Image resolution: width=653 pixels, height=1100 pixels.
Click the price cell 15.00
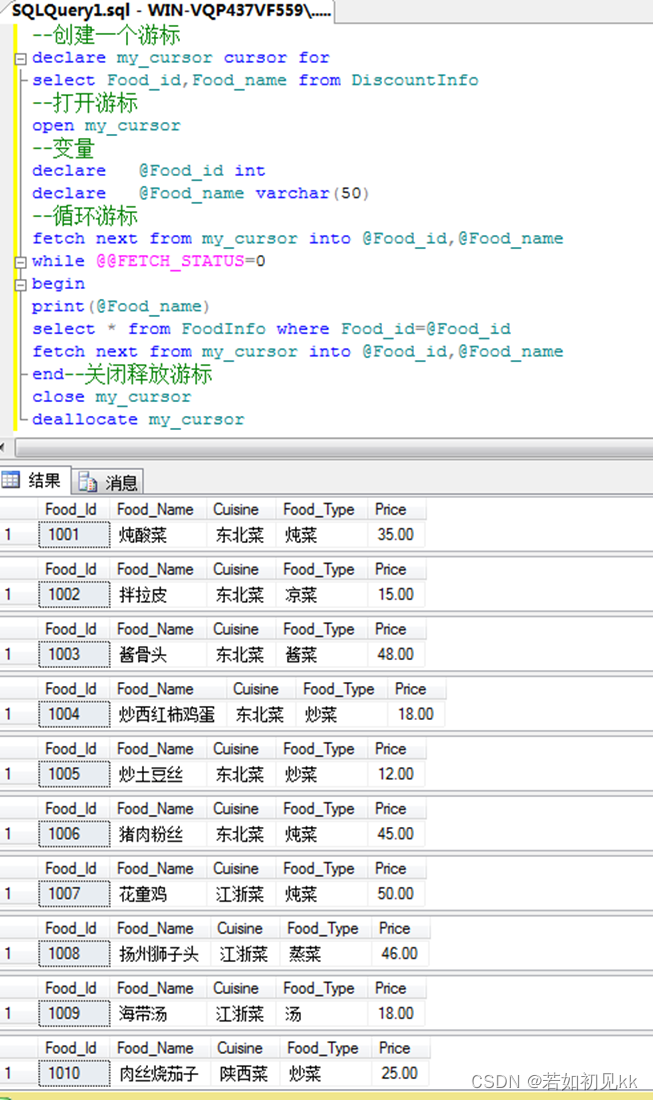pyautogui.click(x=396, y=594)
